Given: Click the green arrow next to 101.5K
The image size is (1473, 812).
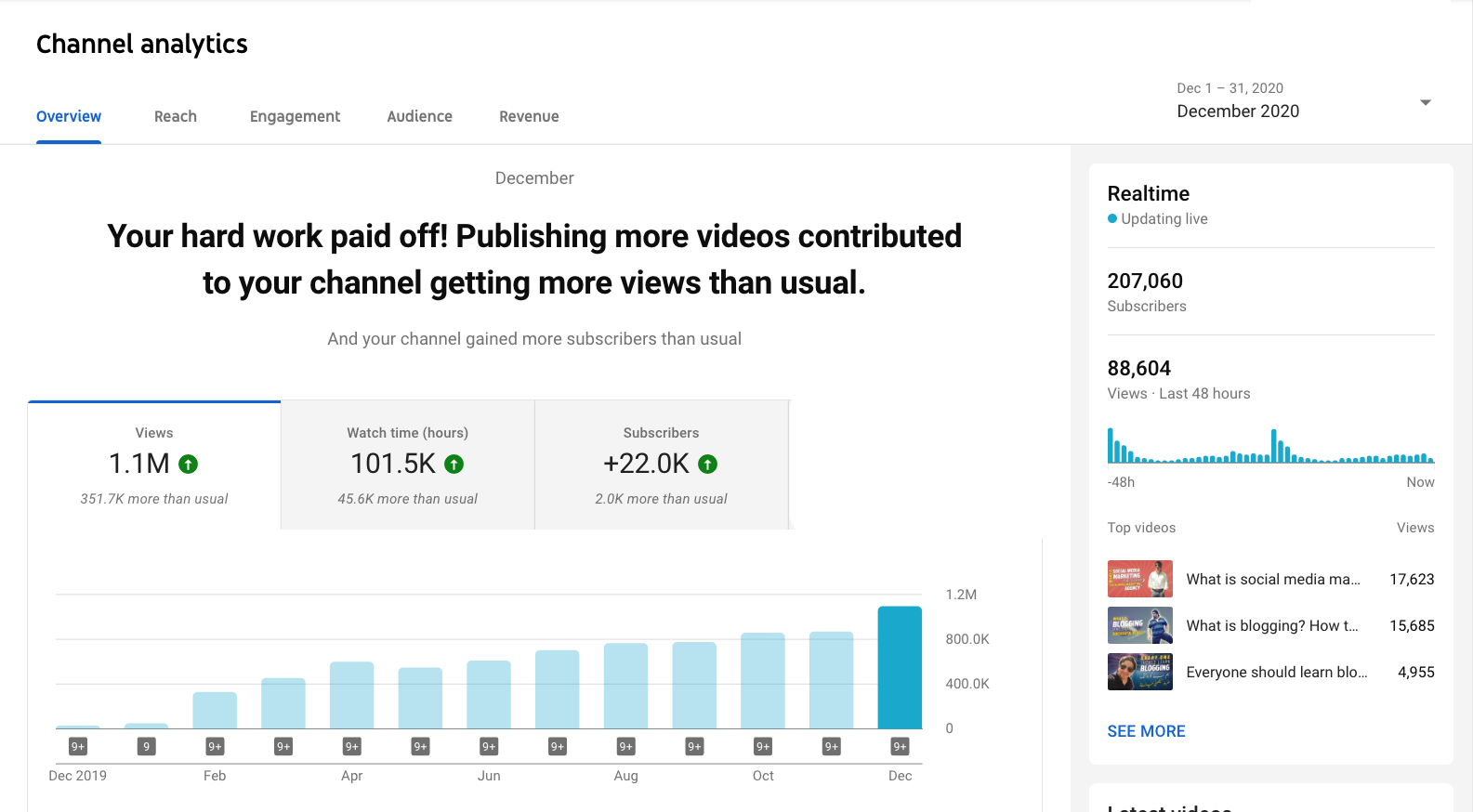Looking at the screenshot, I should [454, 464].
